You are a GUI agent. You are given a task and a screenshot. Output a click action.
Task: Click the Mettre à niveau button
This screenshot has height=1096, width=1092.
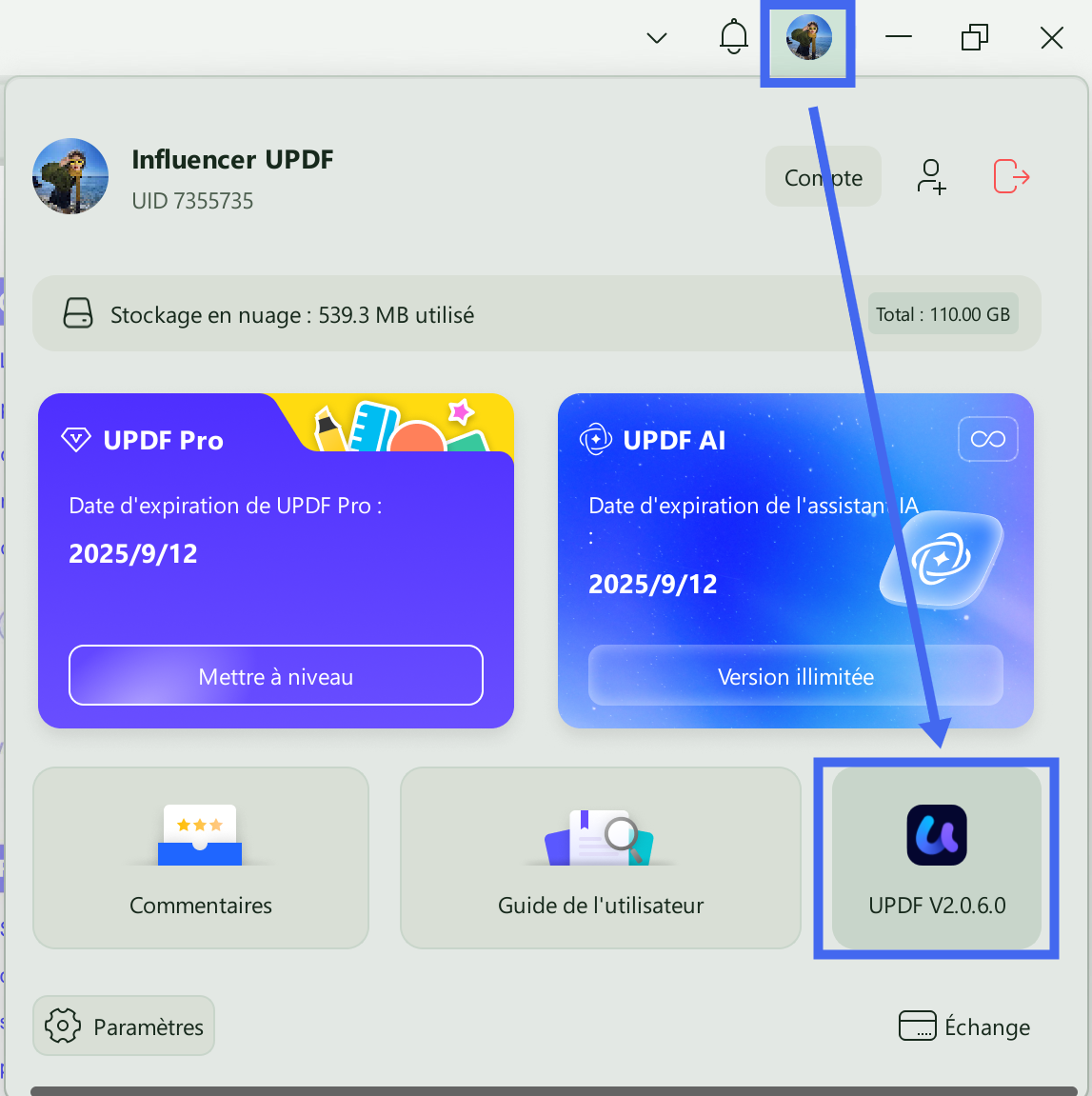coord(276,675)
